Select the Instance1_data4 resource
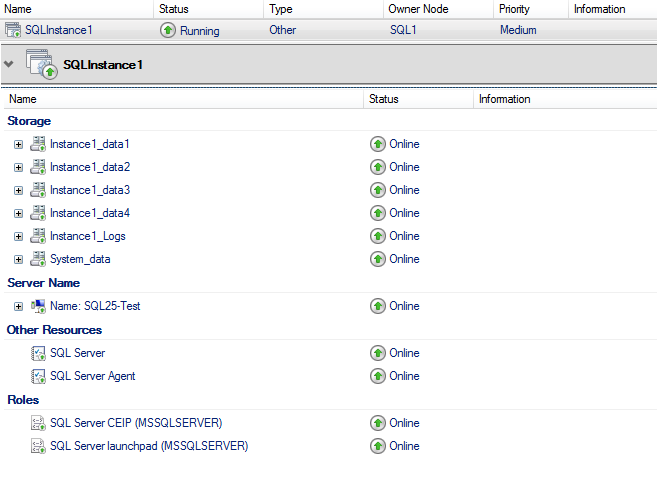Image resolution: width=657 pixels, height=481 pixels. (x=90, y=213)
